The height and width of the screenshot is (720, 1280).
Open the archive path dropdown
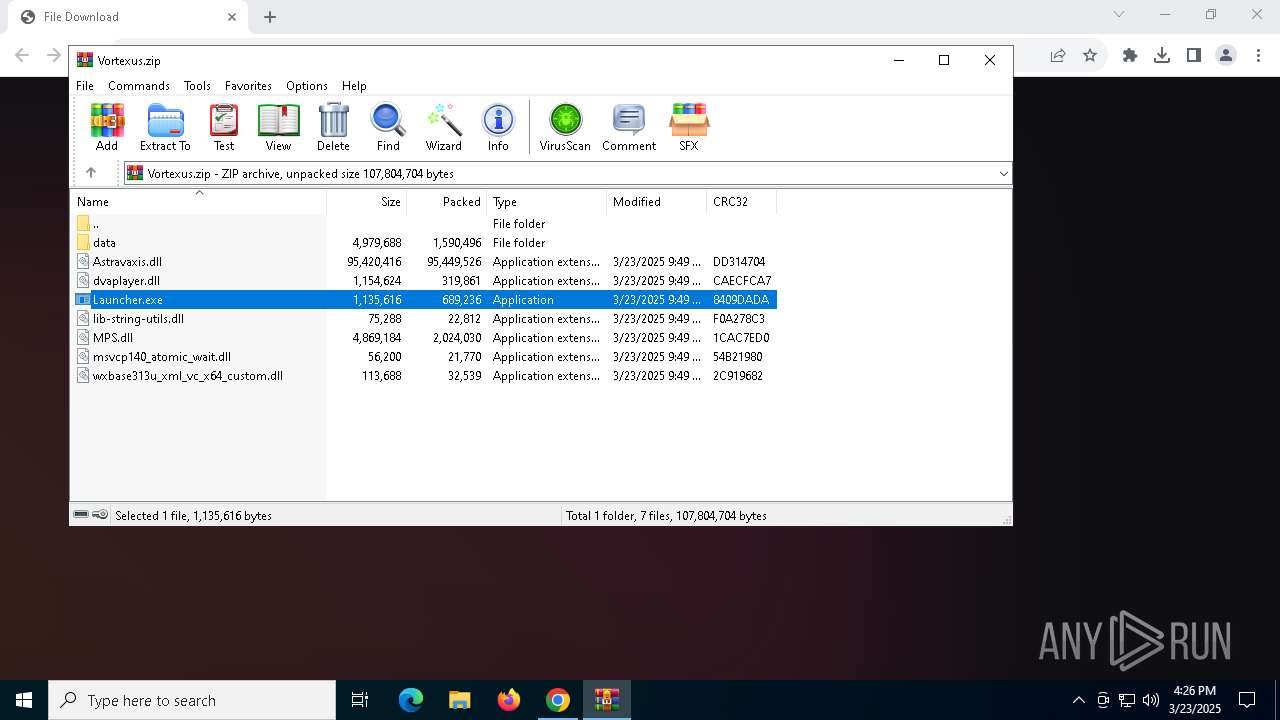pos(1003,174)
